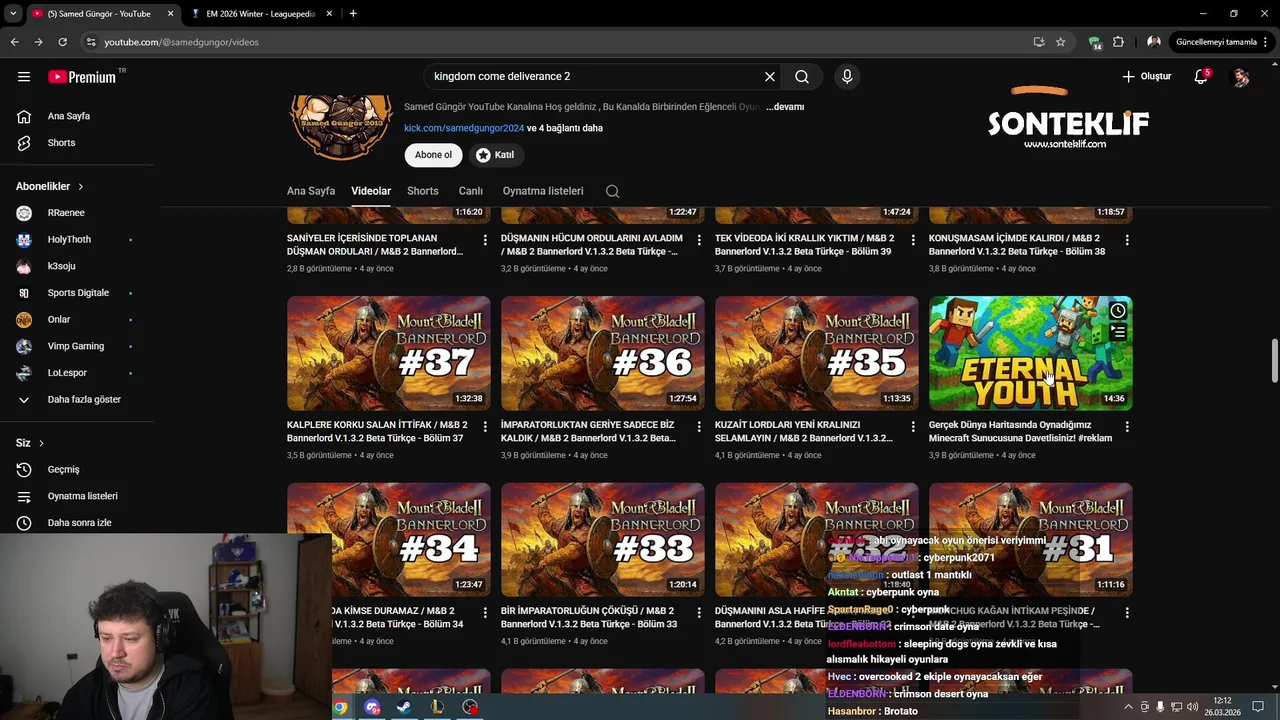Screen dimensions: 1280x720
Task: Show hidden system tray icons
Action: pyautogui.click(x=1129, y=707)
